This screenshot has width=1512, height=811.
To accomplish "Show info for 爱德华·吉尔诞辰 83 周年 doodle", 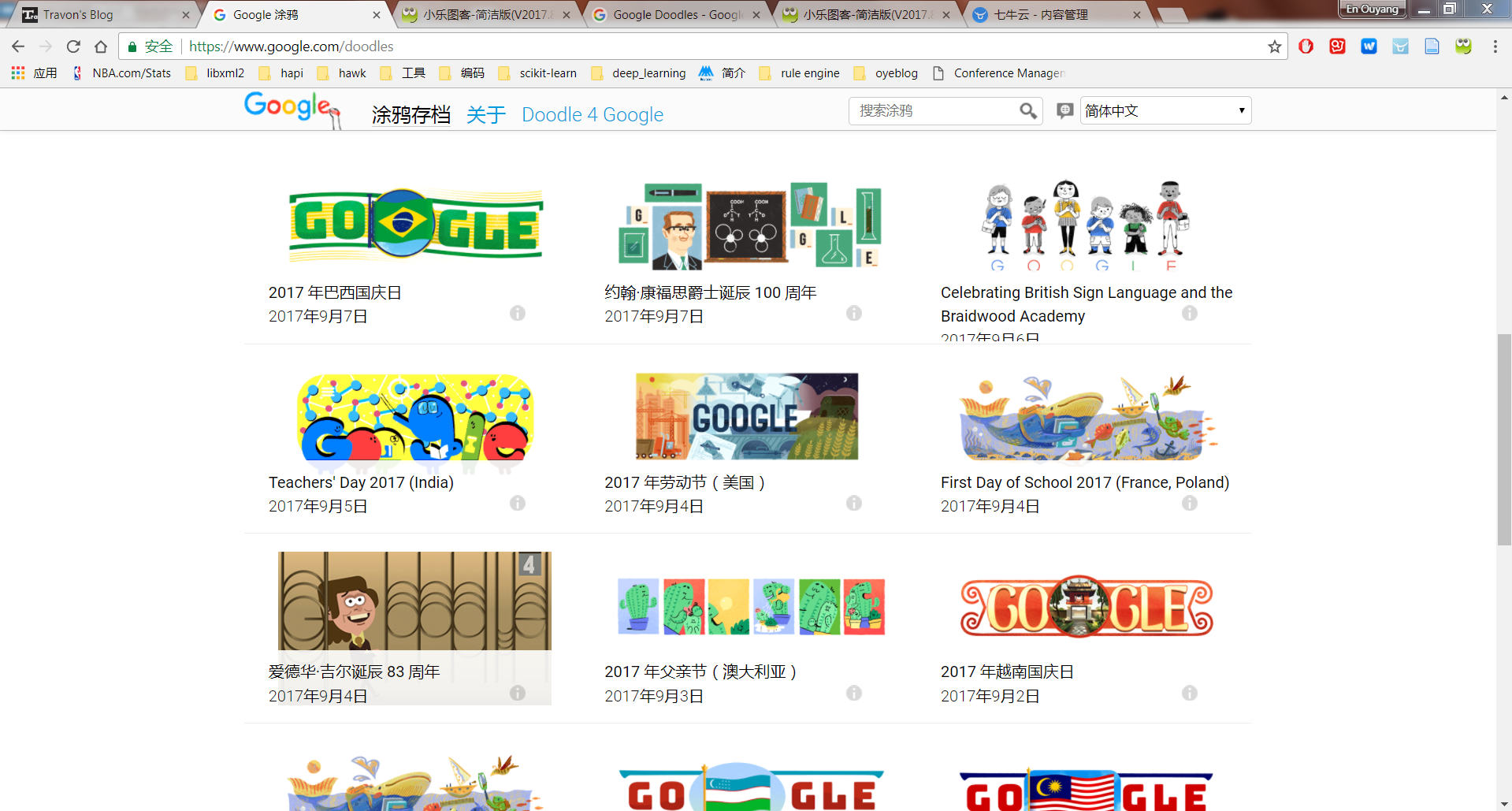I will [518, 693].
